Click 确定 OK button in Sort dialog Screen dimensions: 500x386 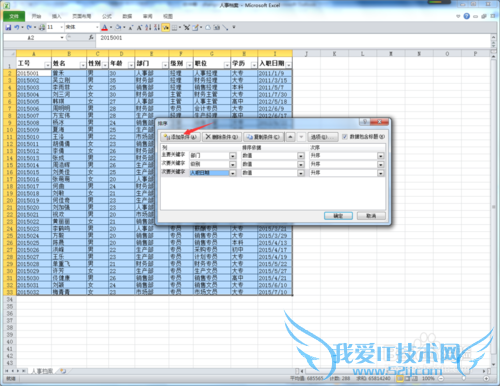tap(338, 216)
